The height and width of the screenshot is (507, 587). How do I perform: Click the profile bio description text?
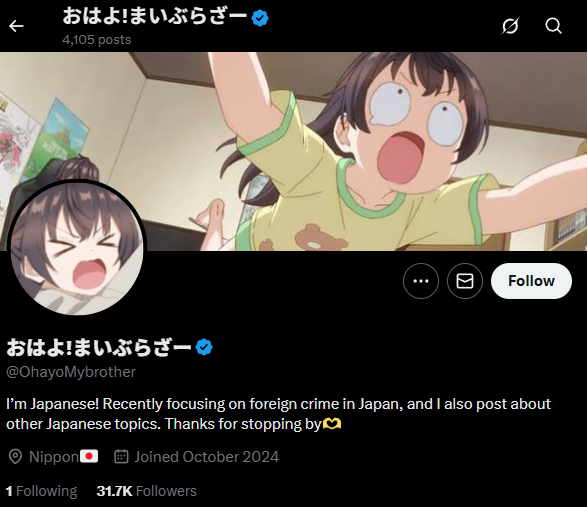[279, 414]
